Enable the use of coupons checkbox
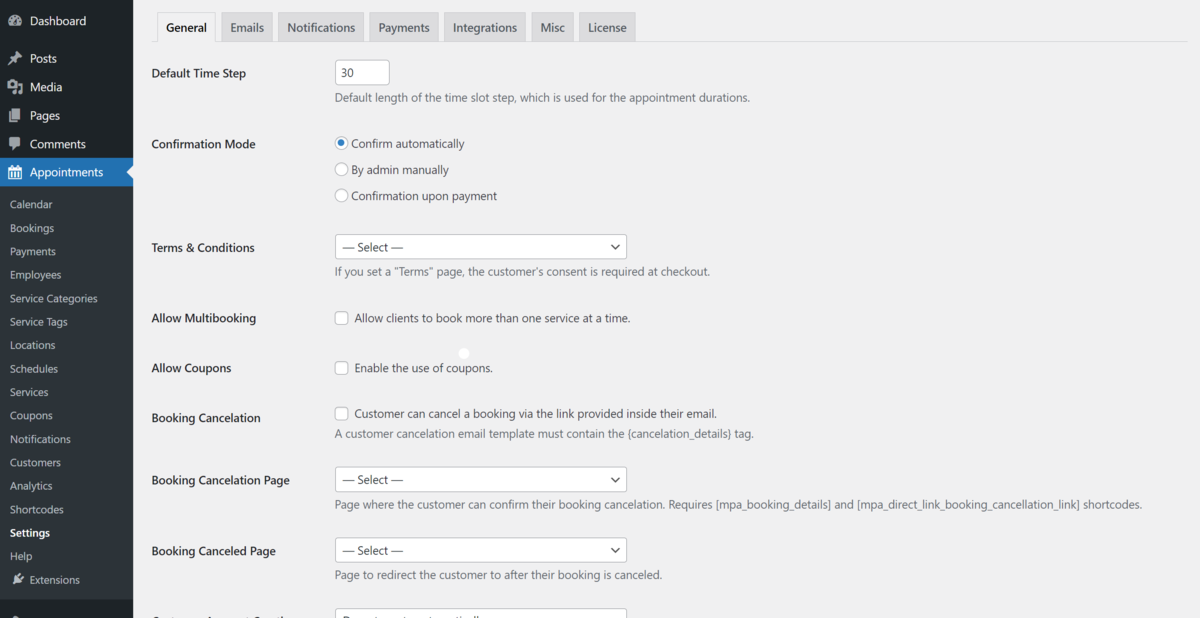This screenshot has width=1200, height=618. (342, 368)
